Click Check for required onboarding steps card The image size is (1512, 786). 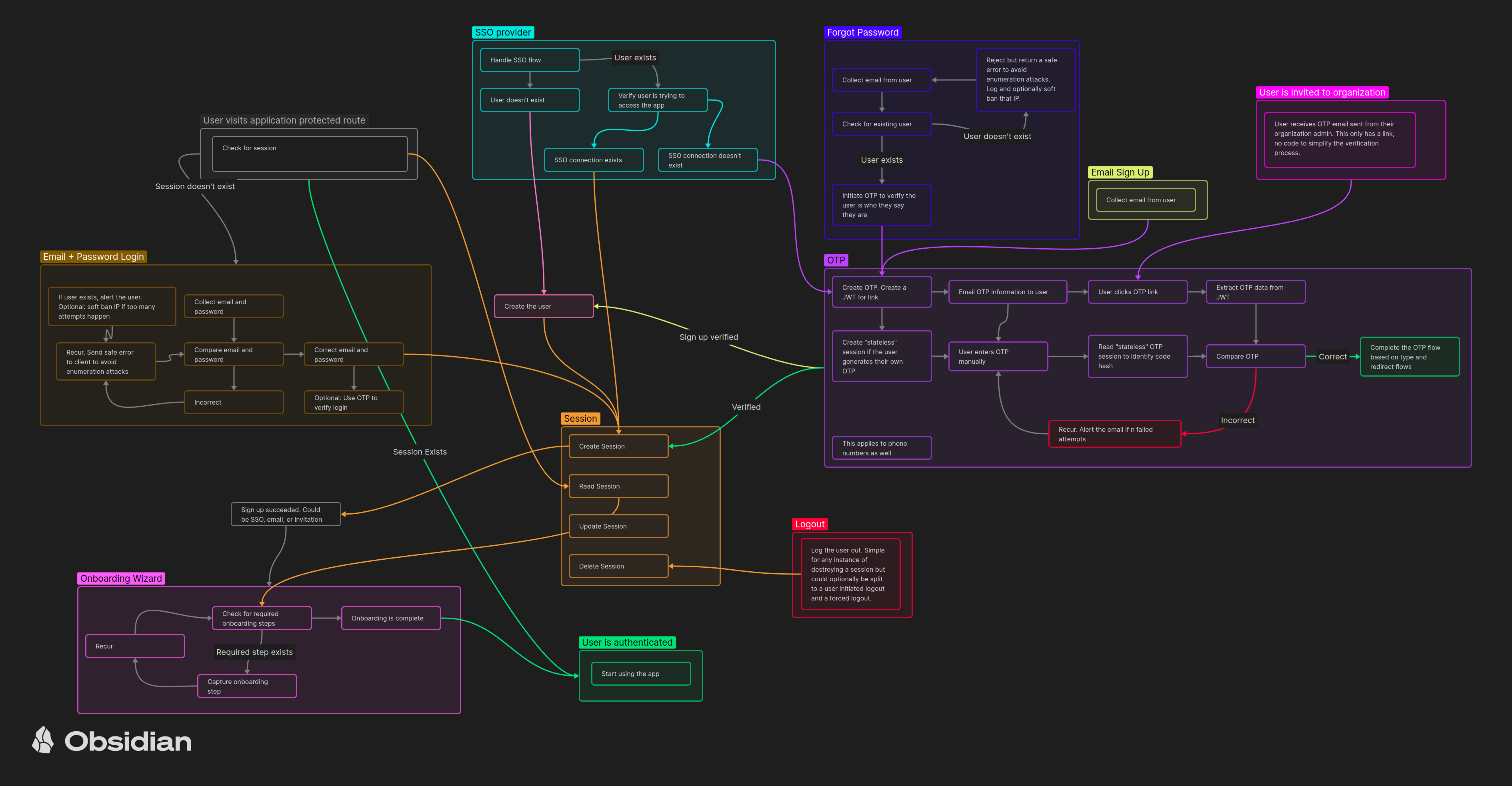[x=262, y=618]
